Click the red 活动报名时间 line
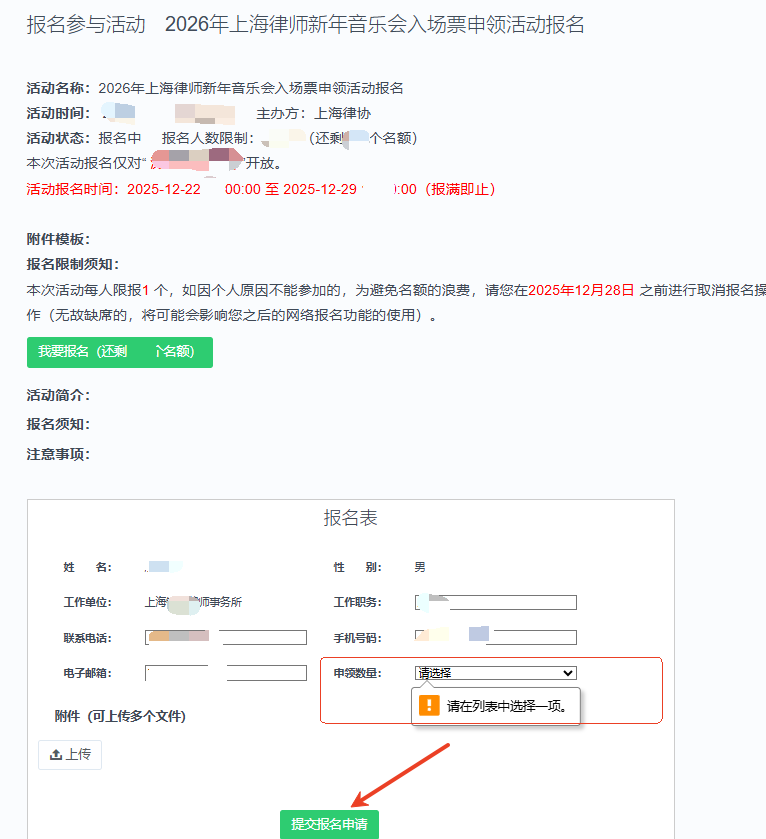The width and height of the screenshot is (766, 839). coord(260,189)
